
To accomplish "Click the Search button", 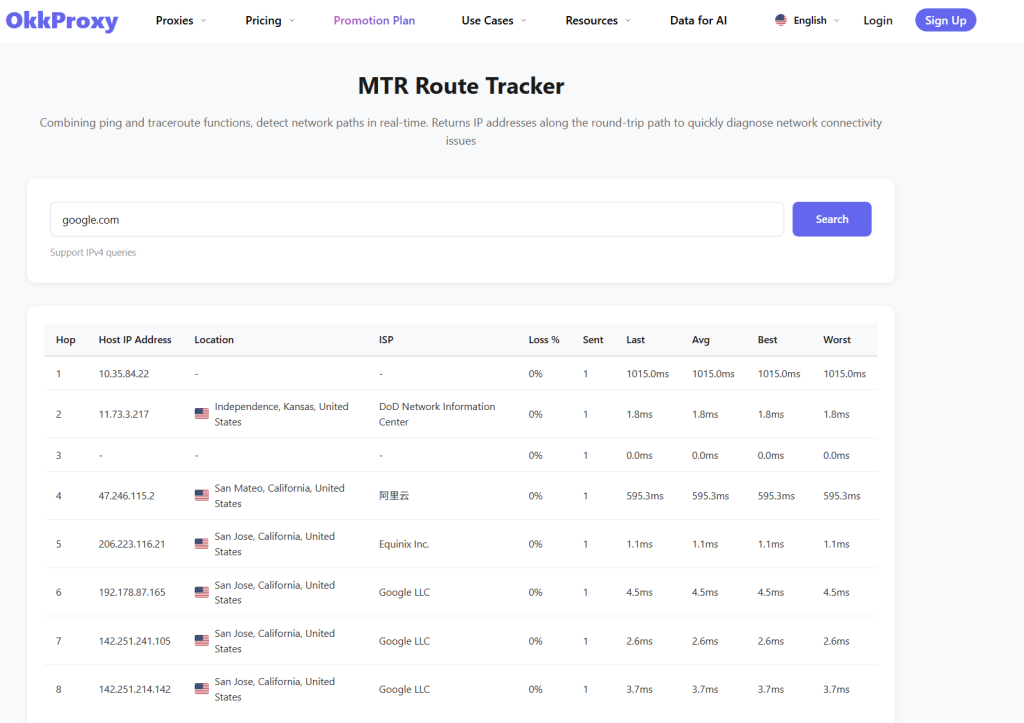I will [831, 218].
